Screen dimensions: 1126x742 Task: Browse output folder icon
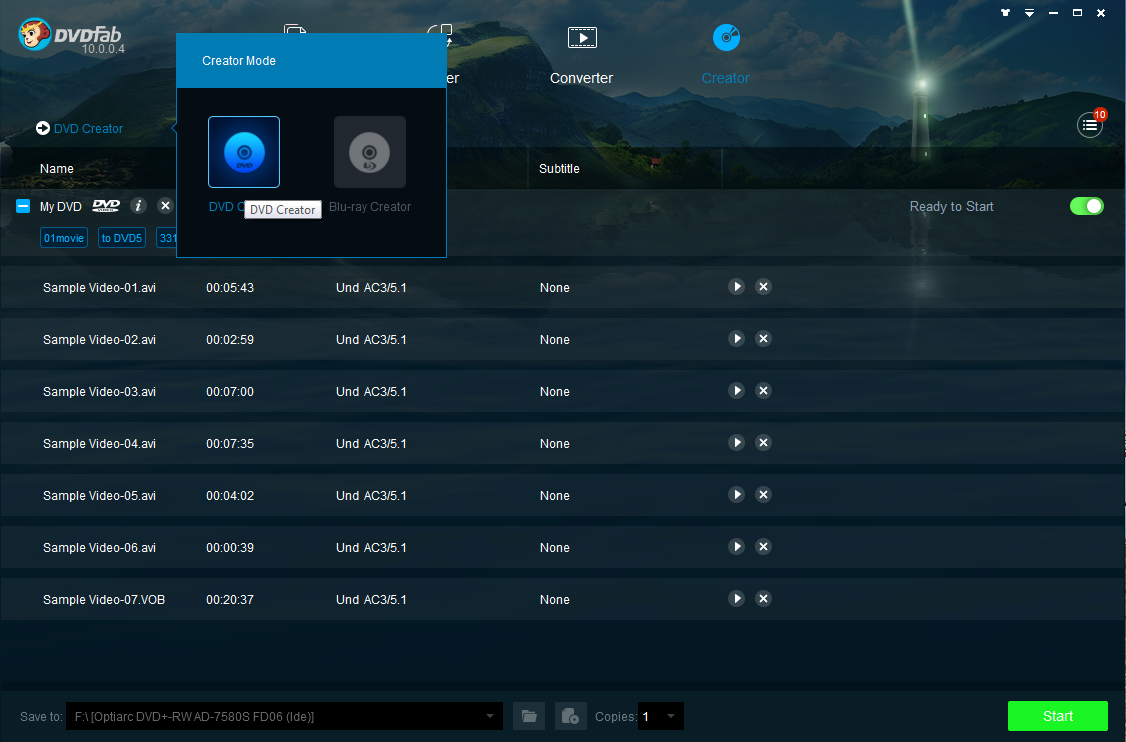coord(529,716)
